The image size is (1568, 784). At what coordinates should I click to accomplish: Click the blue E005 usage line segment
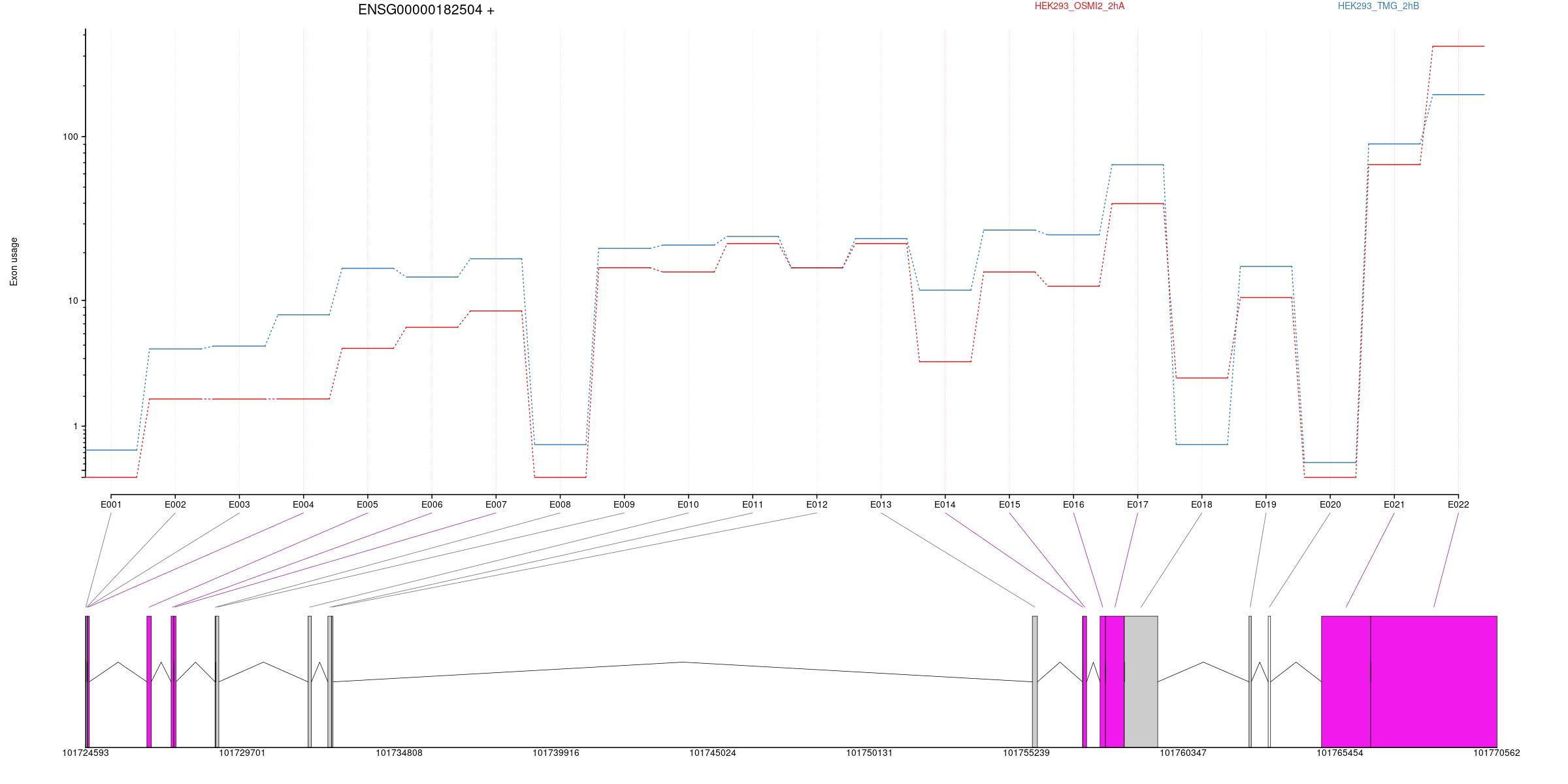[x=367, y=268]
